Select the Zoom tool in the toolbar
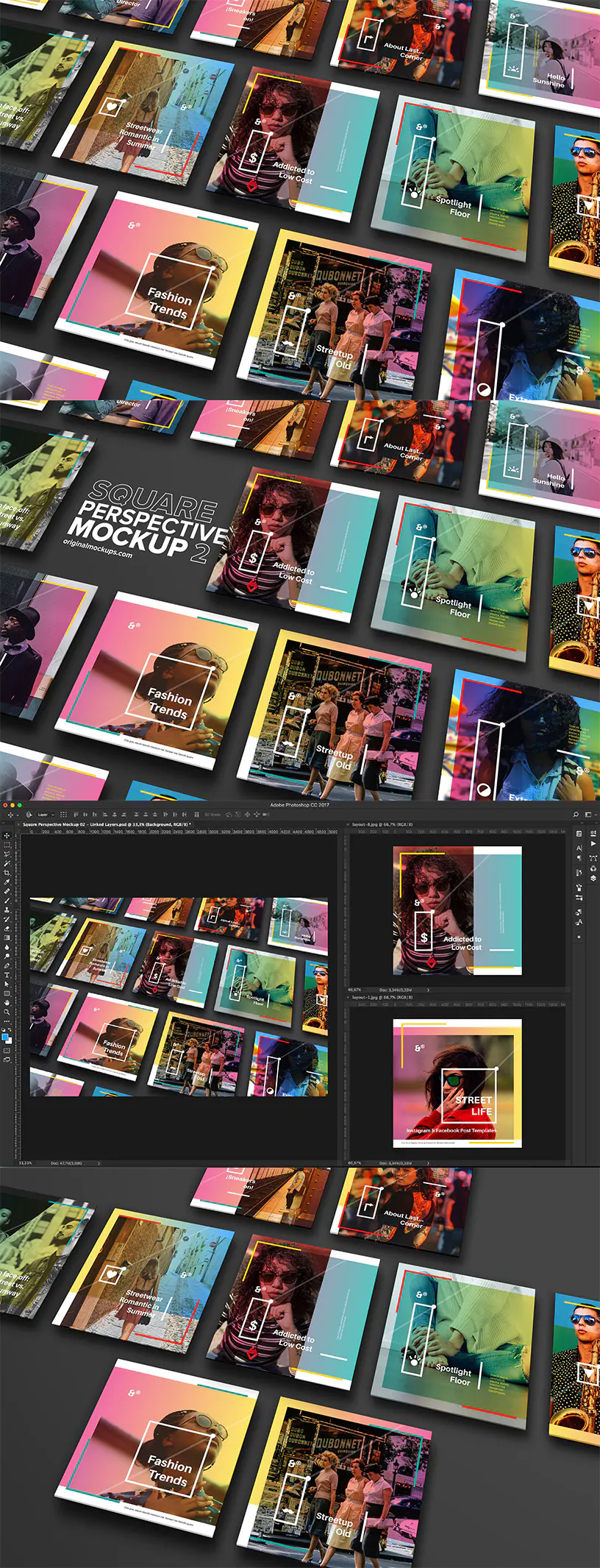This screenshot has height=1568, width=600. [7, 1012]
